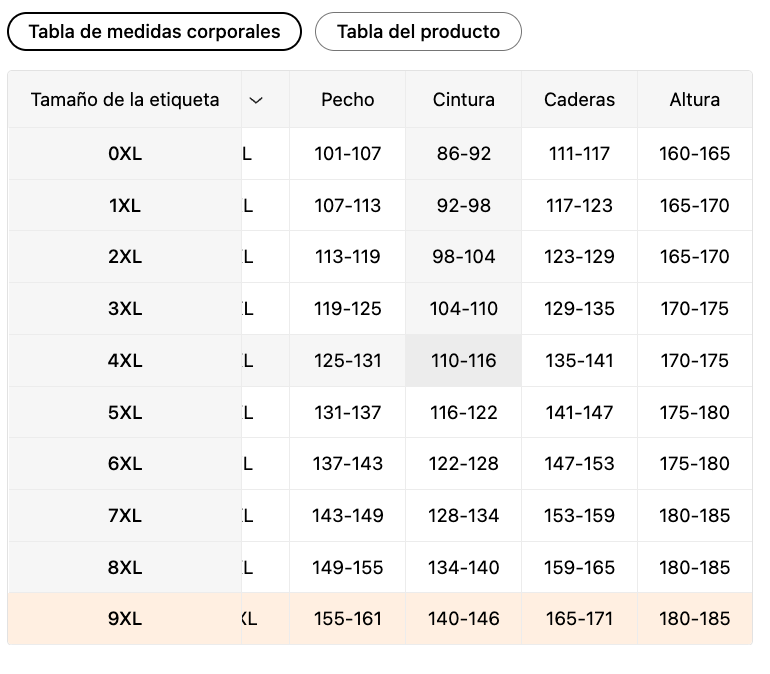This screenshot has height=674, width=770.
Task: Click the 155-161 Pecho cell
Action: [348, 619]
